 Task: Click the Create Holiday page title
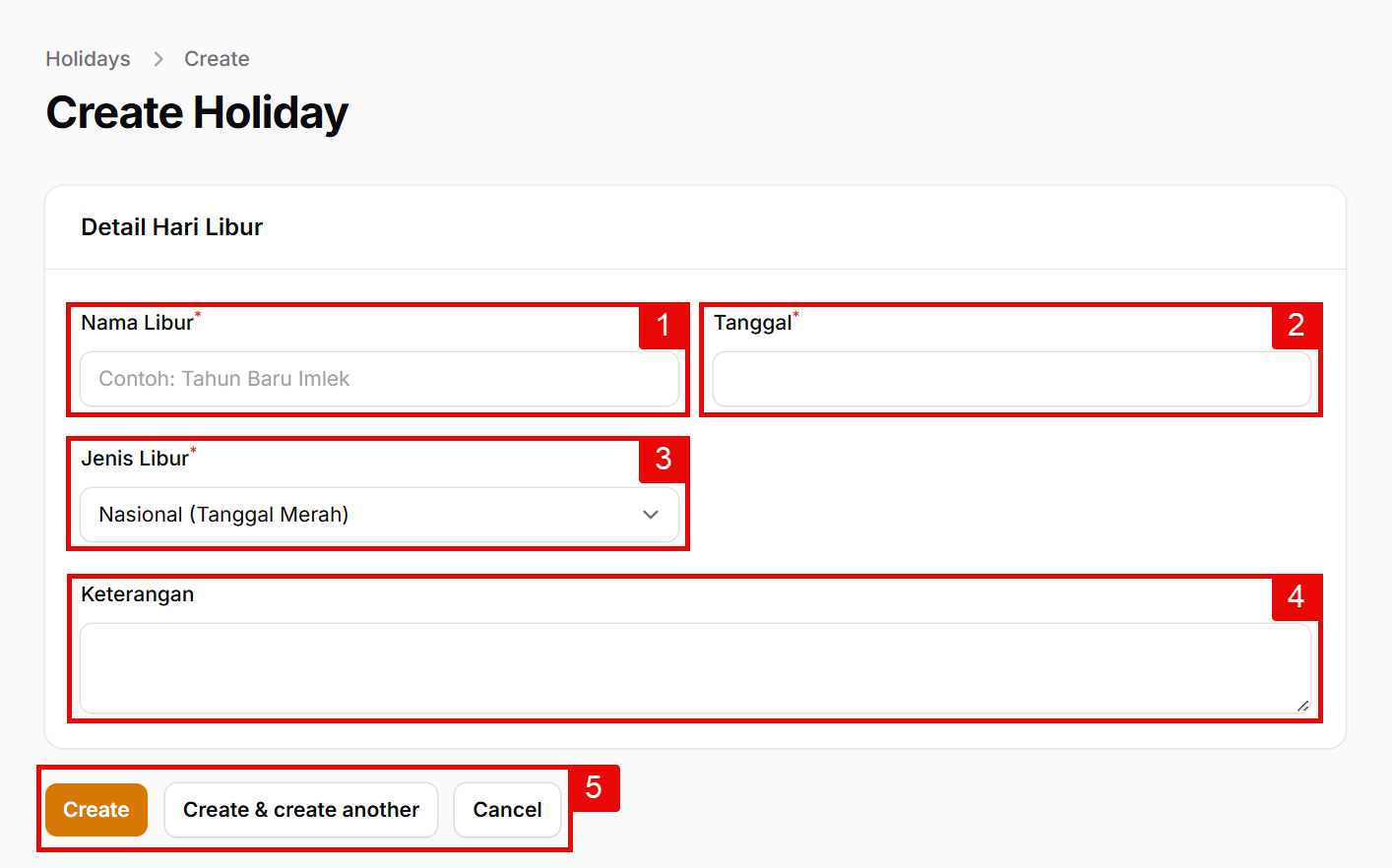tap(197, 112)
